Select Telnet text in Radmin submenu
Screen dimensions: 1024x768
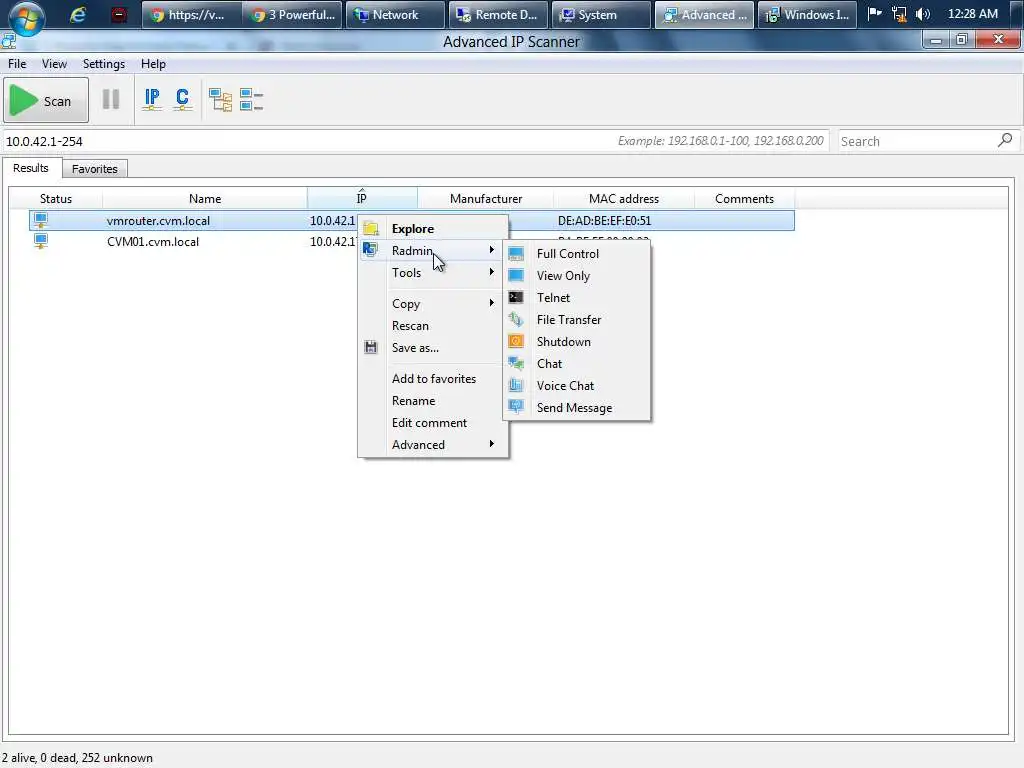point(553,297)
